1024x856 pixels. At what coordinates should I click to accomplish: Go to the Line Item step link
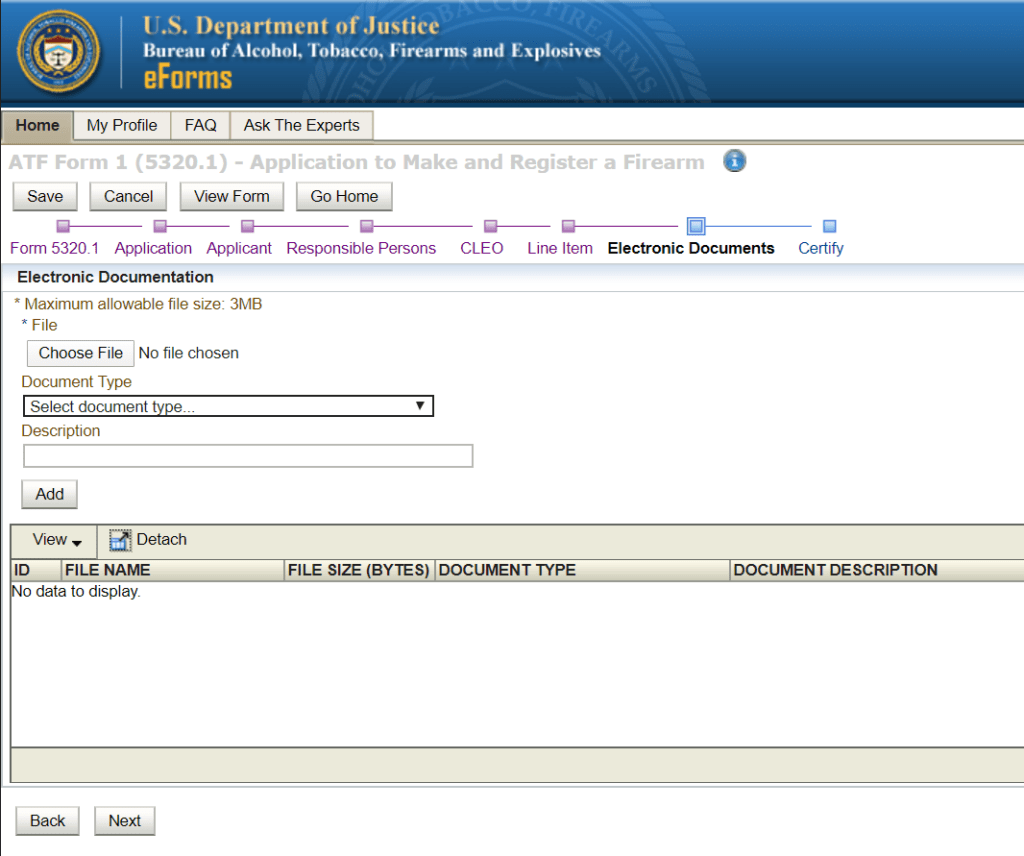[560, 248]
